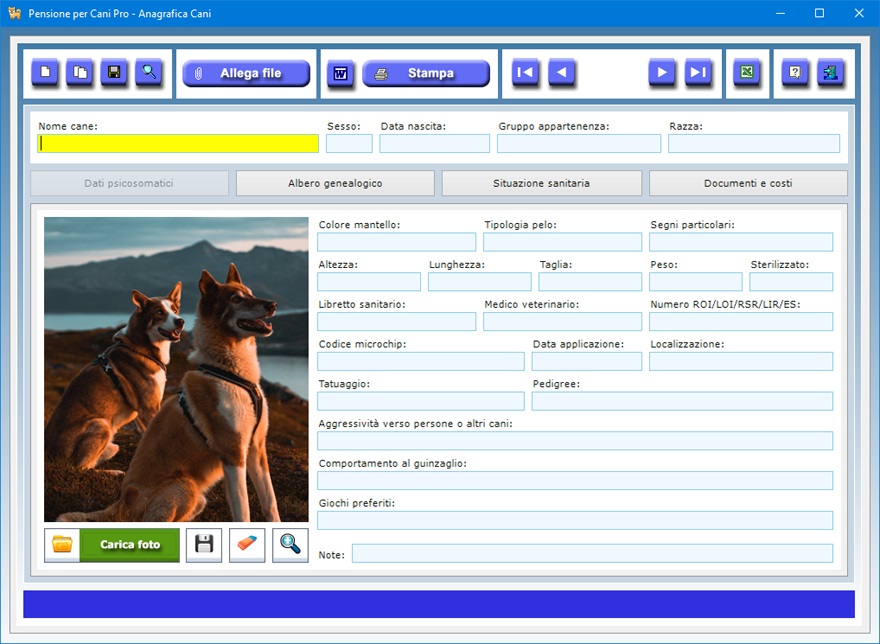Export data to Excel spreadsheet

click(747, 72)
